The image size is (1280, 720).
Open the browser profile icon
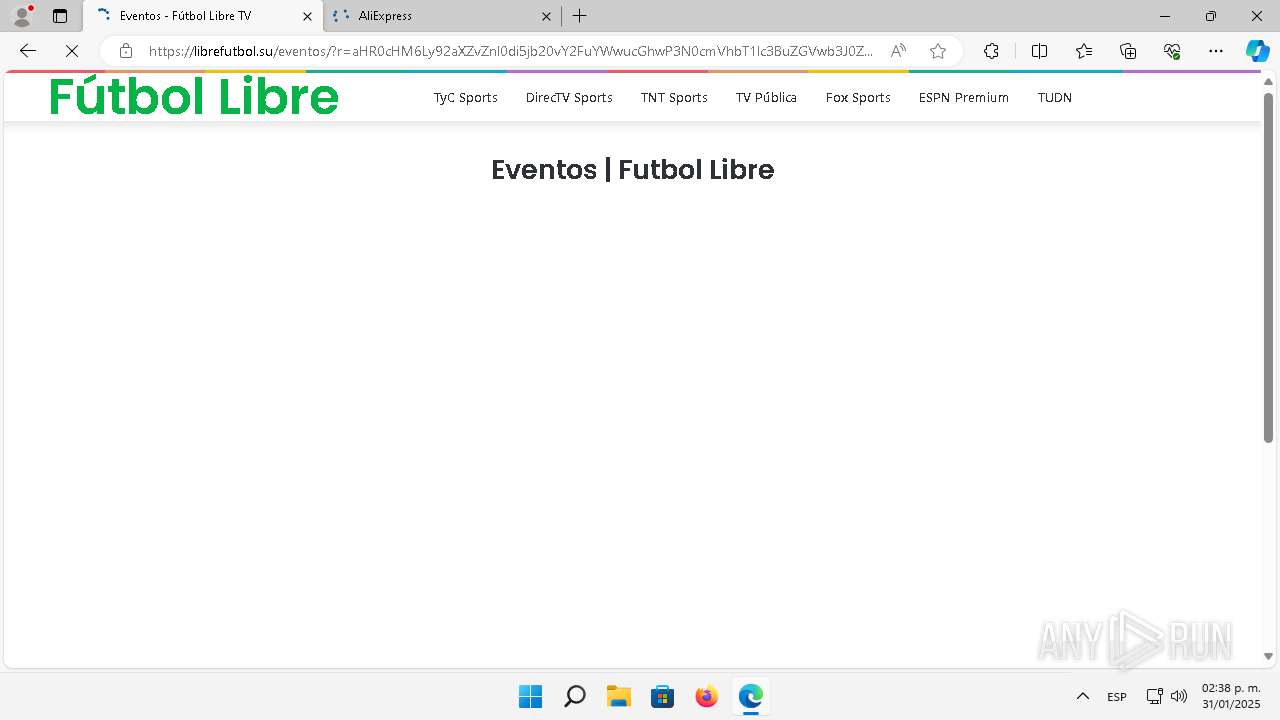tap(22, 16)
